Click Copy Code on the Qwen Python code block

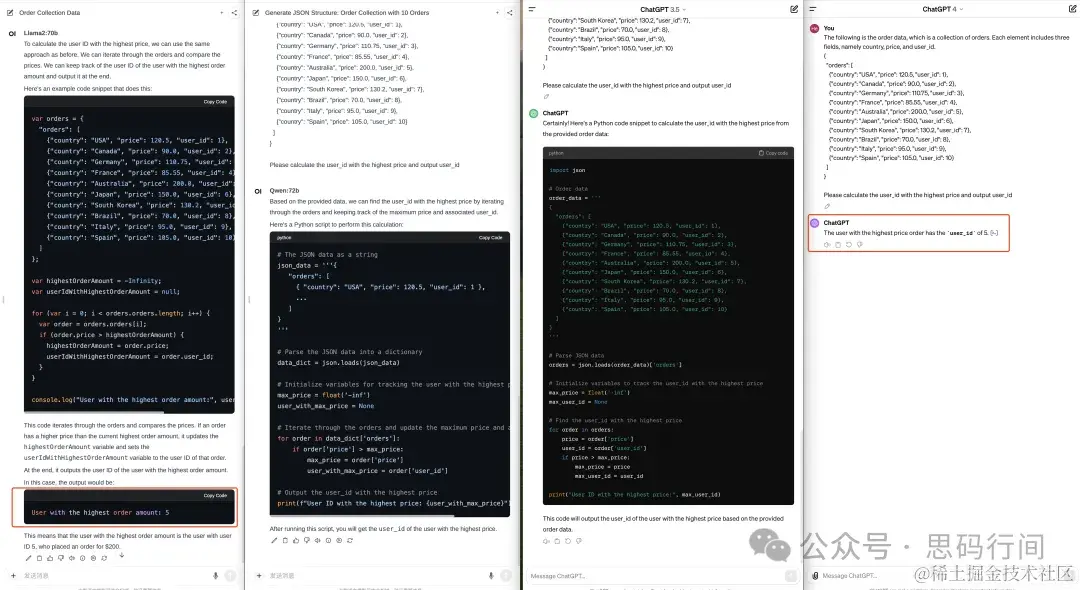pyautogui.click(x=490, y=238)
